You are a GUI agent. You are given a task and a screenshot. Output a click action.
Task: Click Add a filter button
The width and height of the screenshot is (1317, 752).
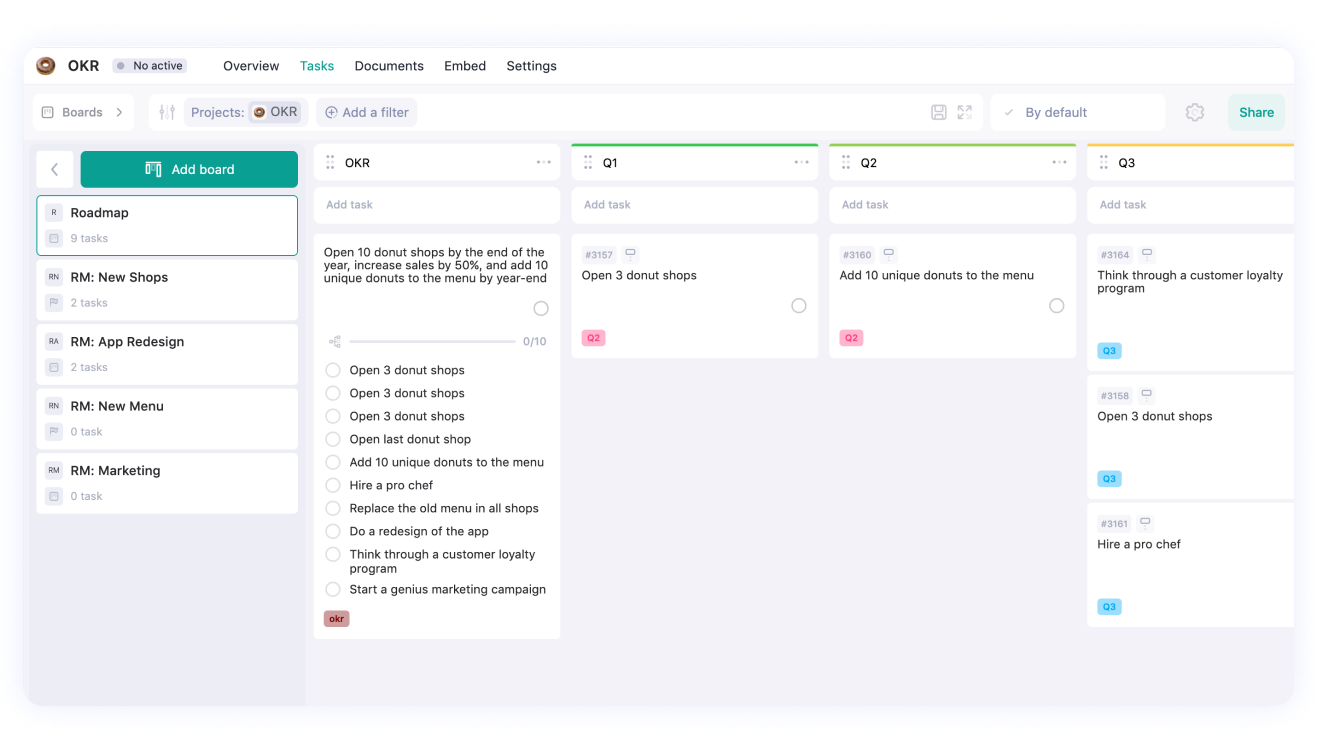366,112
